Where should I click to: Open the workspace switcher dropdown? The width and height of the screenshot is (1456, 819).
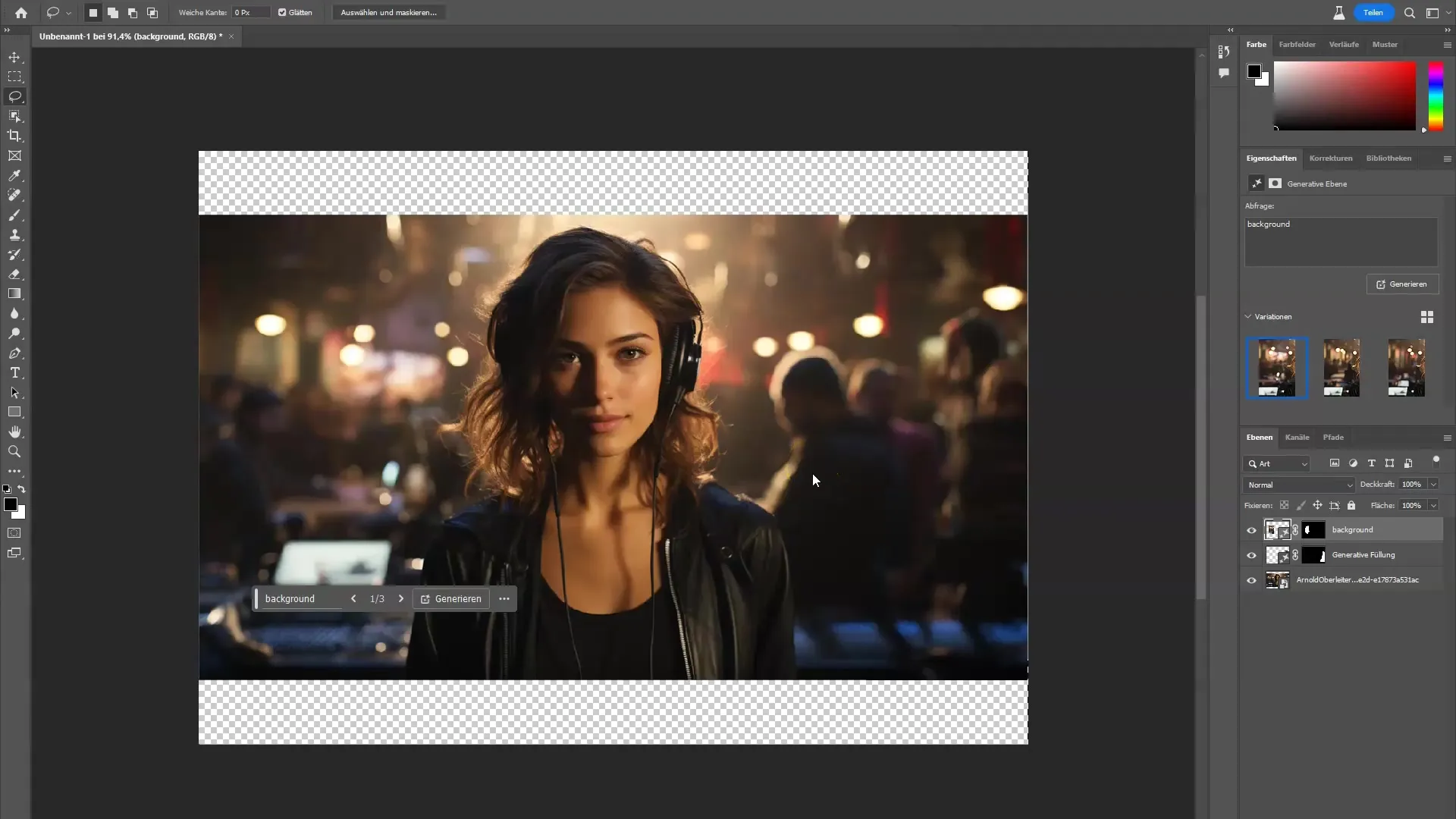click(1436, 13)
